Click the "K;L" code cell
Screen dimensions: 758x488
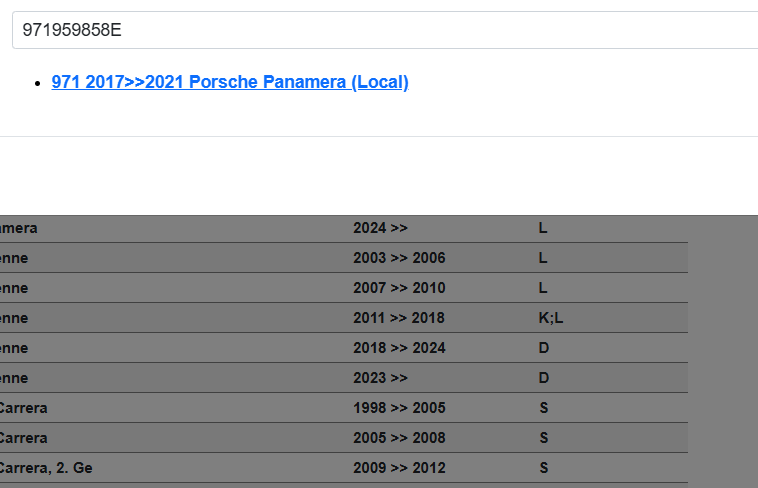click(x=551, y=318)
